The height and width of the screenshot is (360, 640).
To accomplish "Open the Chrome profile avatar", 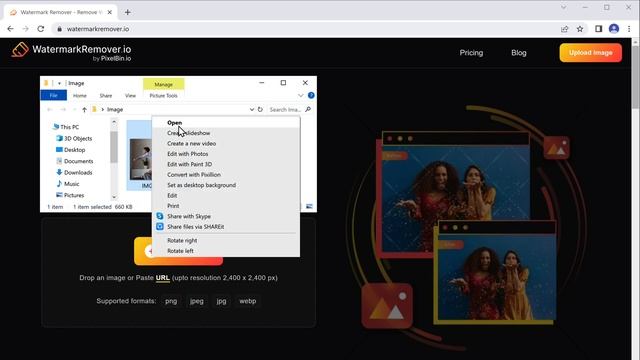I will pyautogui.click(x=614, y=29).
